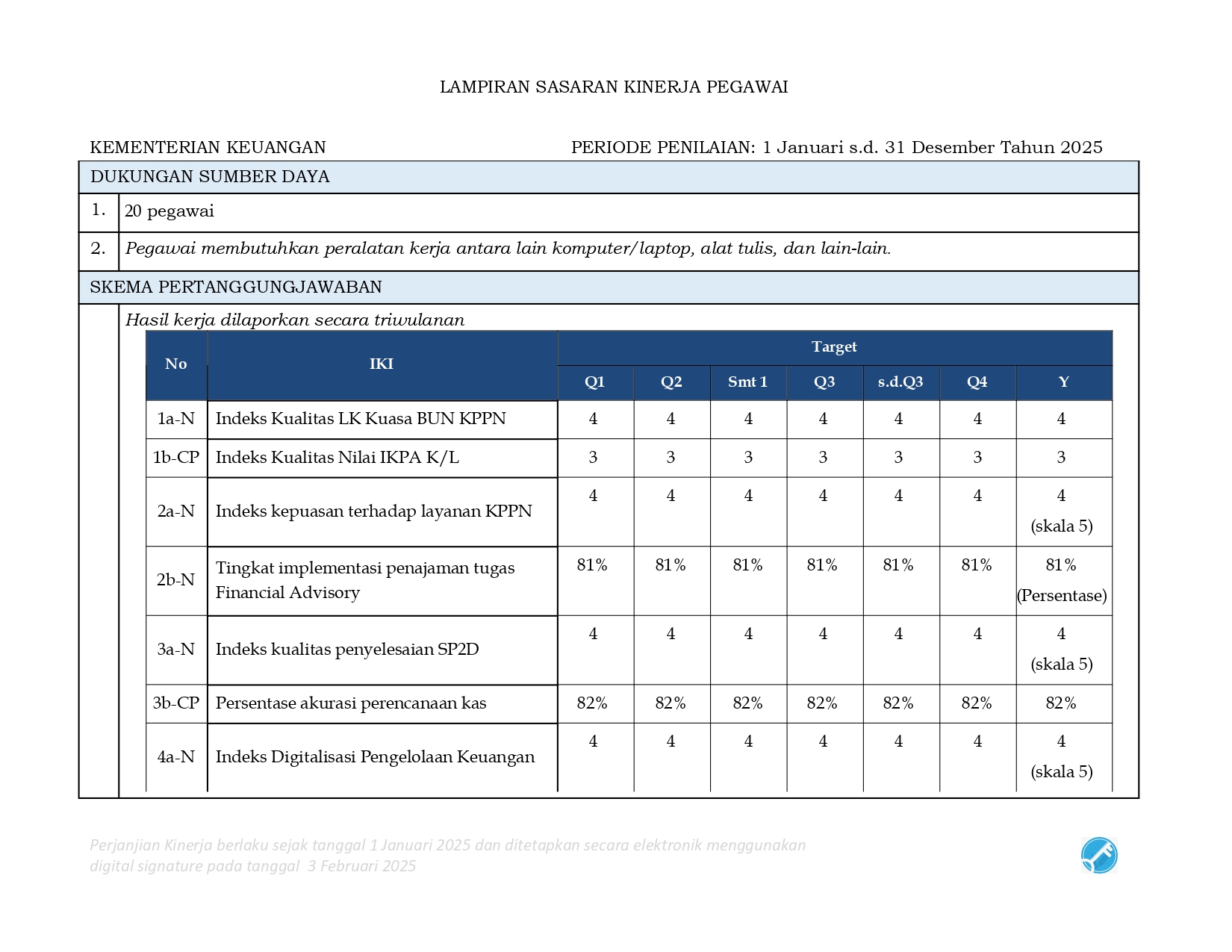Select the '20 pegawai' row text
The height and width of the screenshot is (952, 1232).
(169, 211)
